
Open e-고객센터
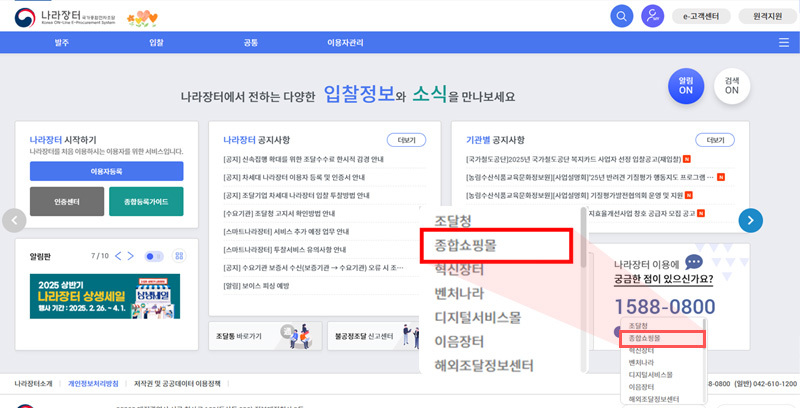click(702, 16)
